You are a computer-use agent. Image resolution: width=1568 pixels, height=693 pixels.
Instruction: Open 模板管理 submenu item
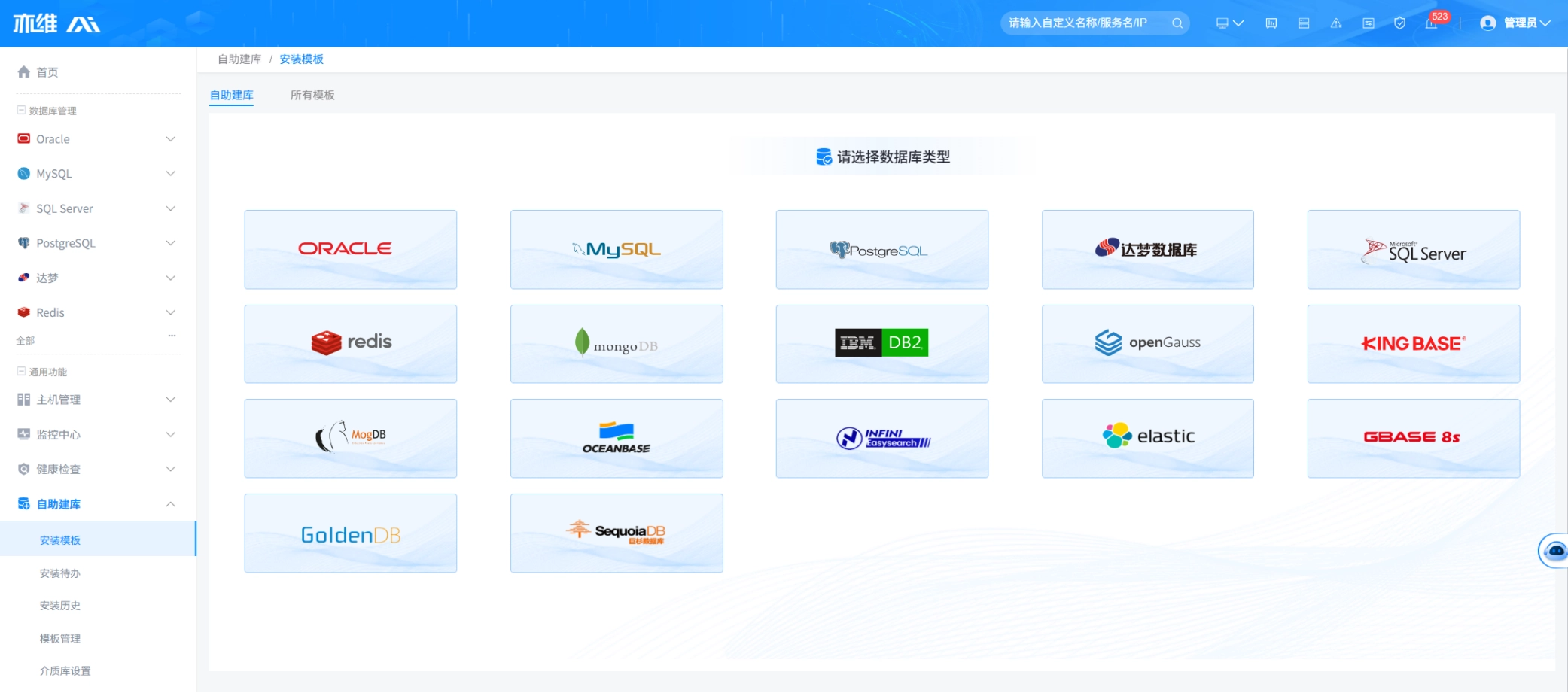click(60, 639)
